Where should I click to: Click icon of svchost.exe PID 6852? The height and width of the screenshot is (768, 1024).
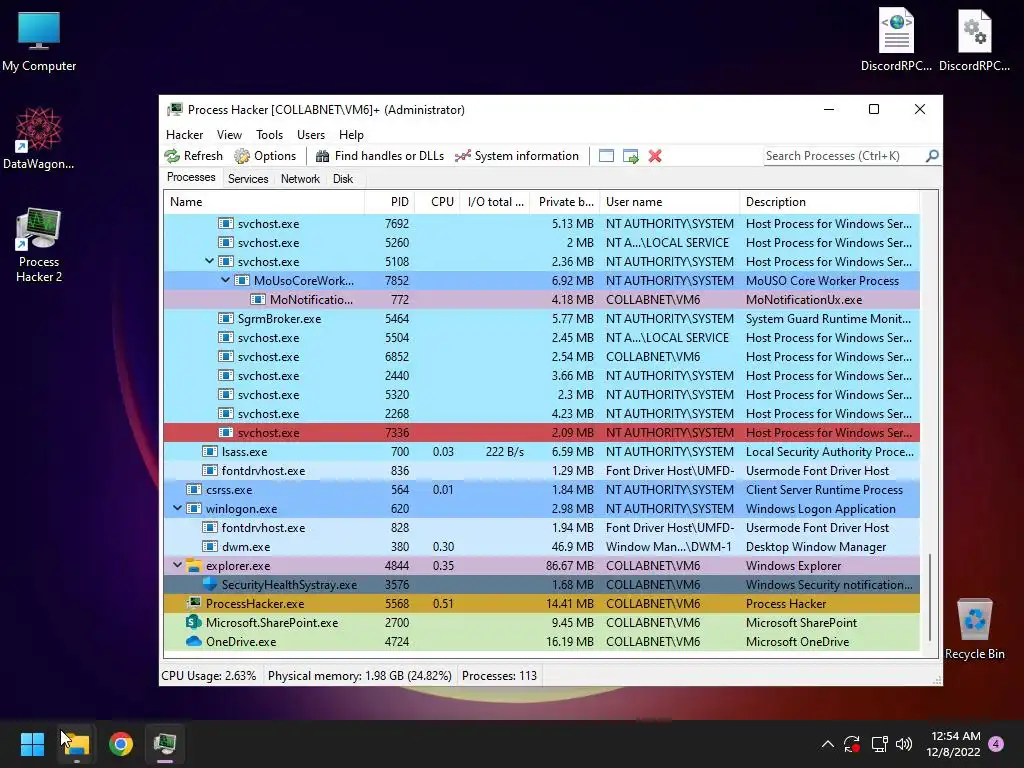(x=226, y=357)
